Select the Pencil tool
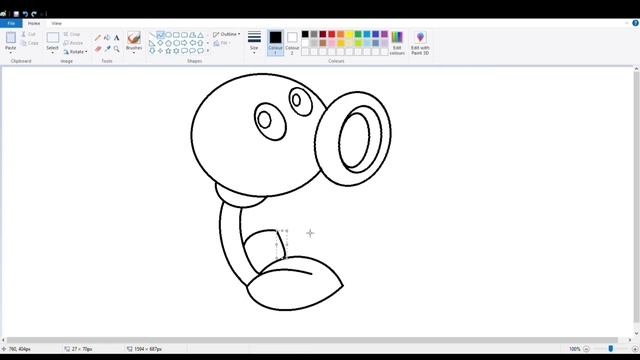The width and height of the screenshot is (640, 360). click(x=98, y=38)
